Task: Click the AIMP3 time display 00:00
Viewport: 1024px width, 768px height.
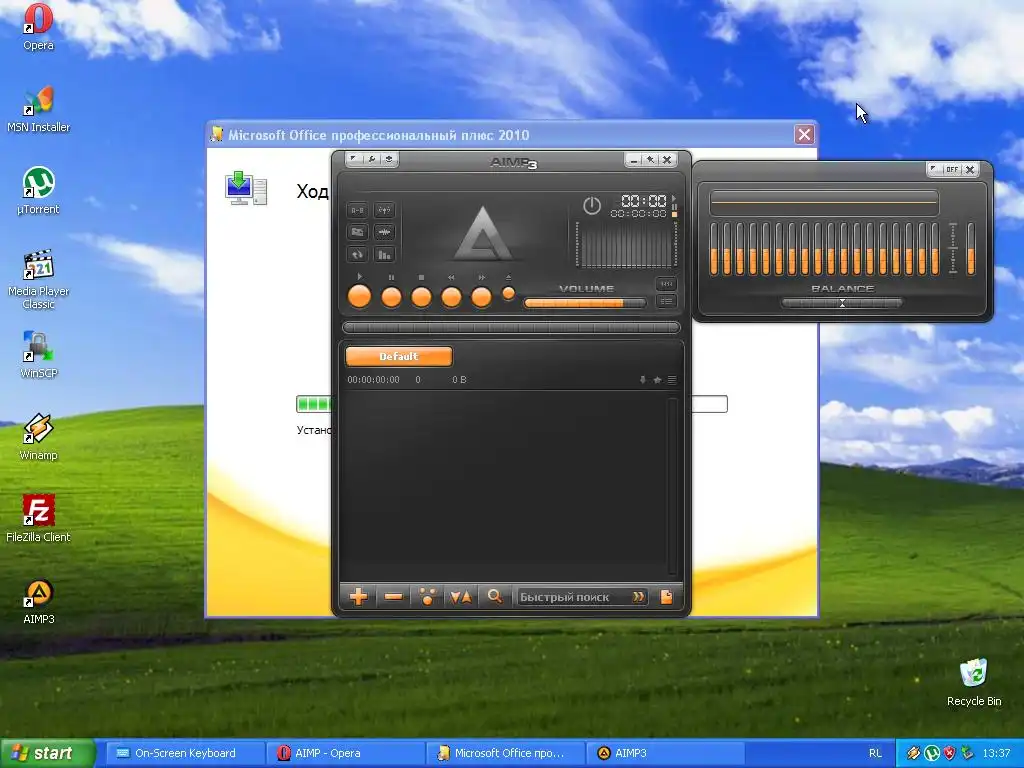Action: point(643,200)
